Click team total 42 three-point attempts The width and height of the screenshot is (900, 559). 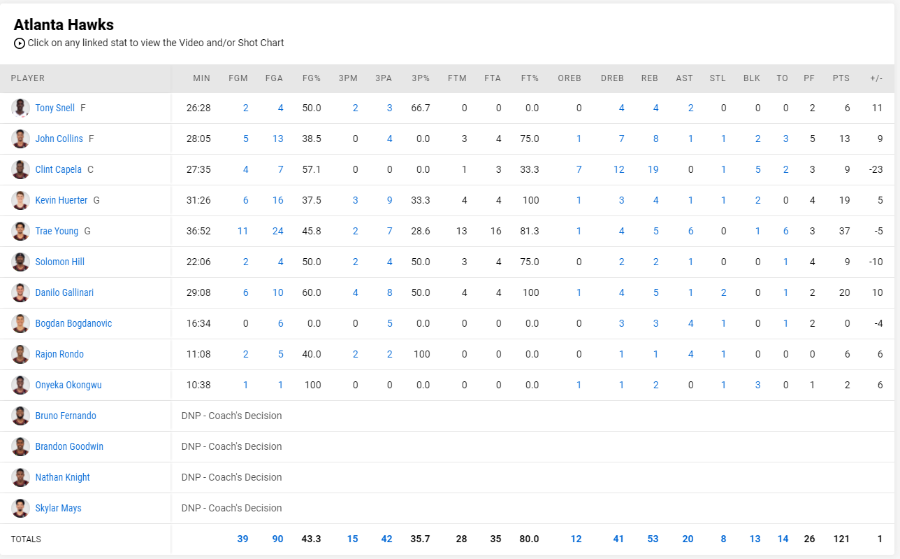[387, 539]
